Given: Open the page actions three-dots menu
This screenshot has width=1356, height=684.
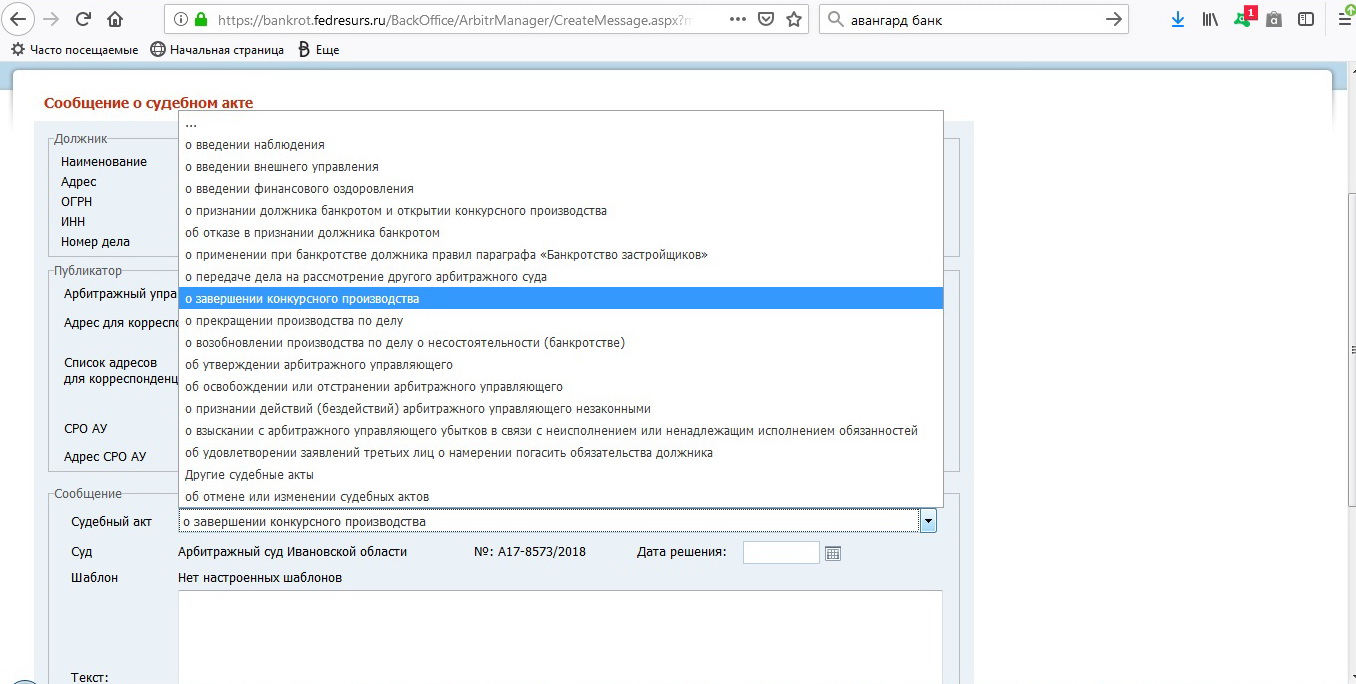Looking at the screenshot, I should coord(737,19).
